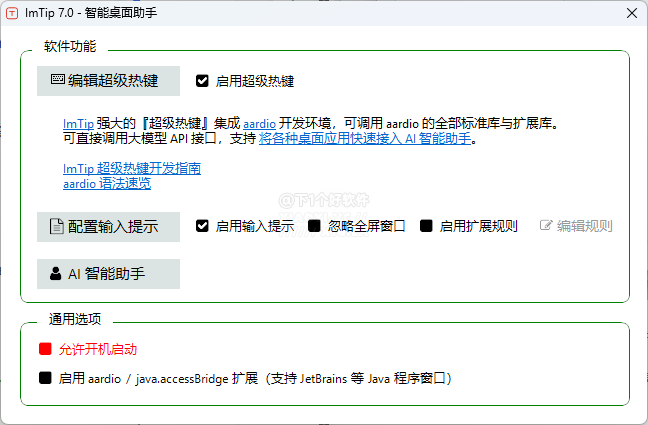
Task: Toggle the red 允许开机启动 checkbox
Action: [45, 349]
